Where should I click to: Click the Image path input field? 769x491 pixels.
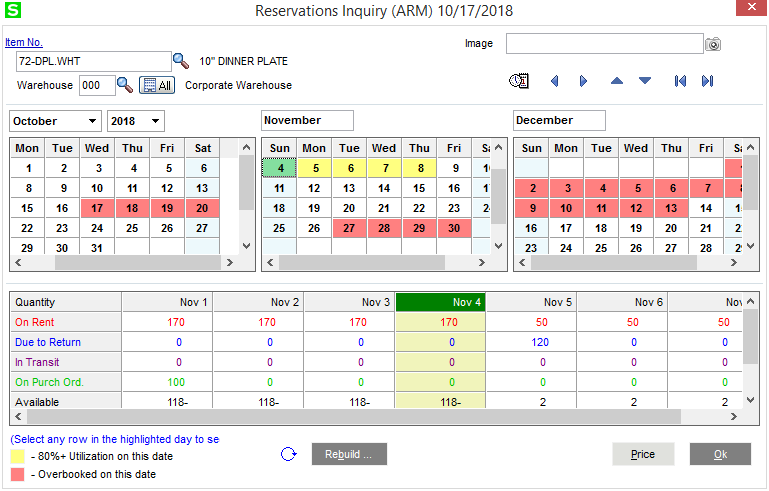pos(605,44)
